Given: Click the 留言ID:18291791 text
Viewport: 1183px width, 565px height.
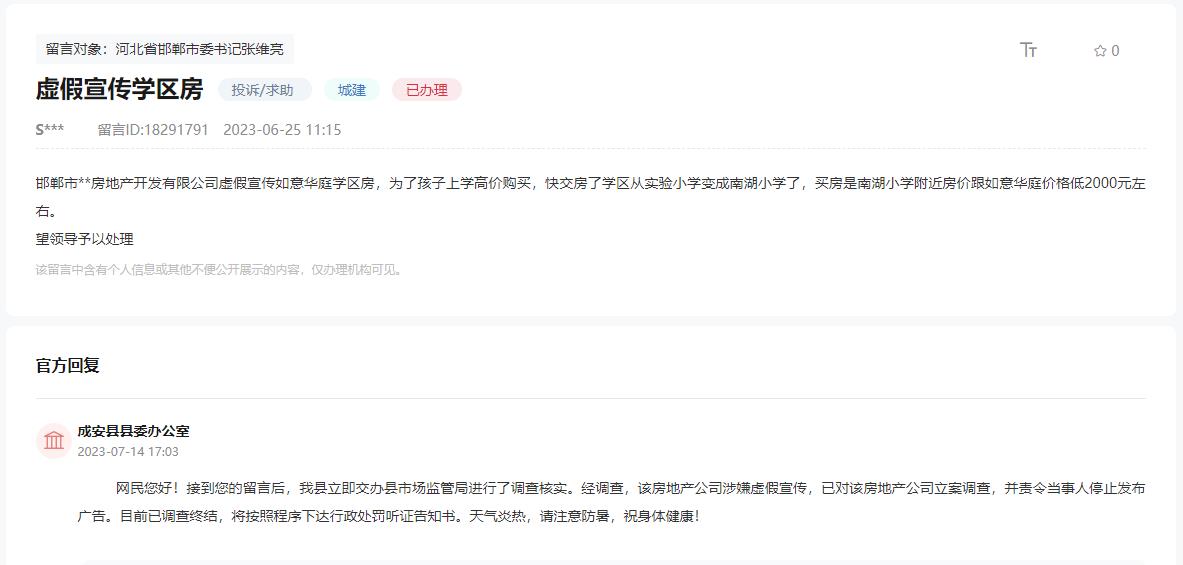Looking at the screenshot, I should (153, 130).
